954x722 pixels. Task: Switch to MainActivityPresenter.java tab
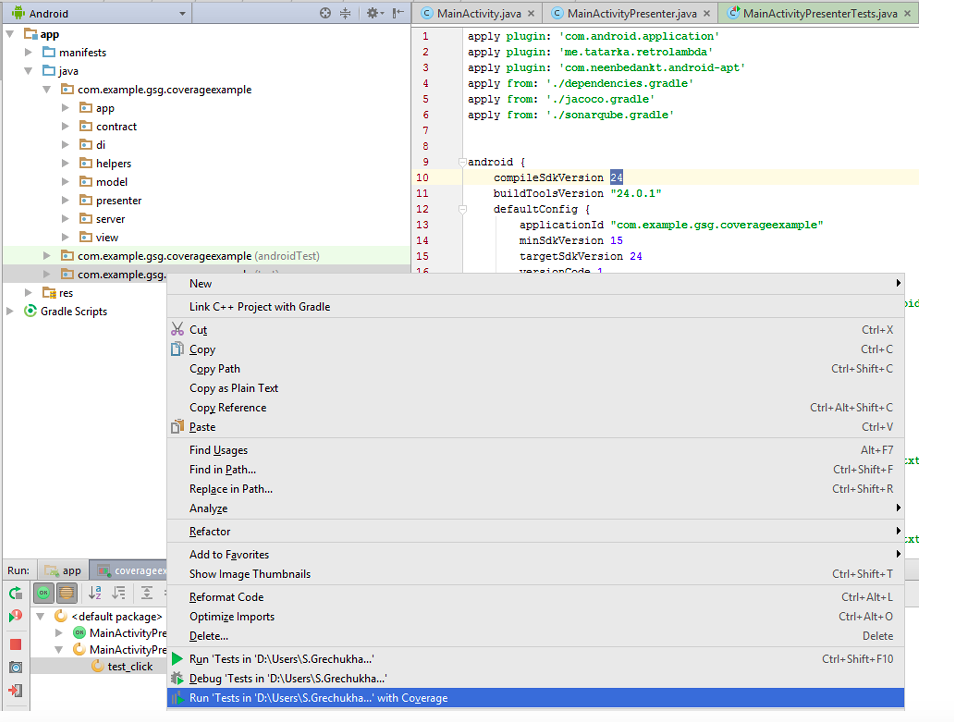631,13
